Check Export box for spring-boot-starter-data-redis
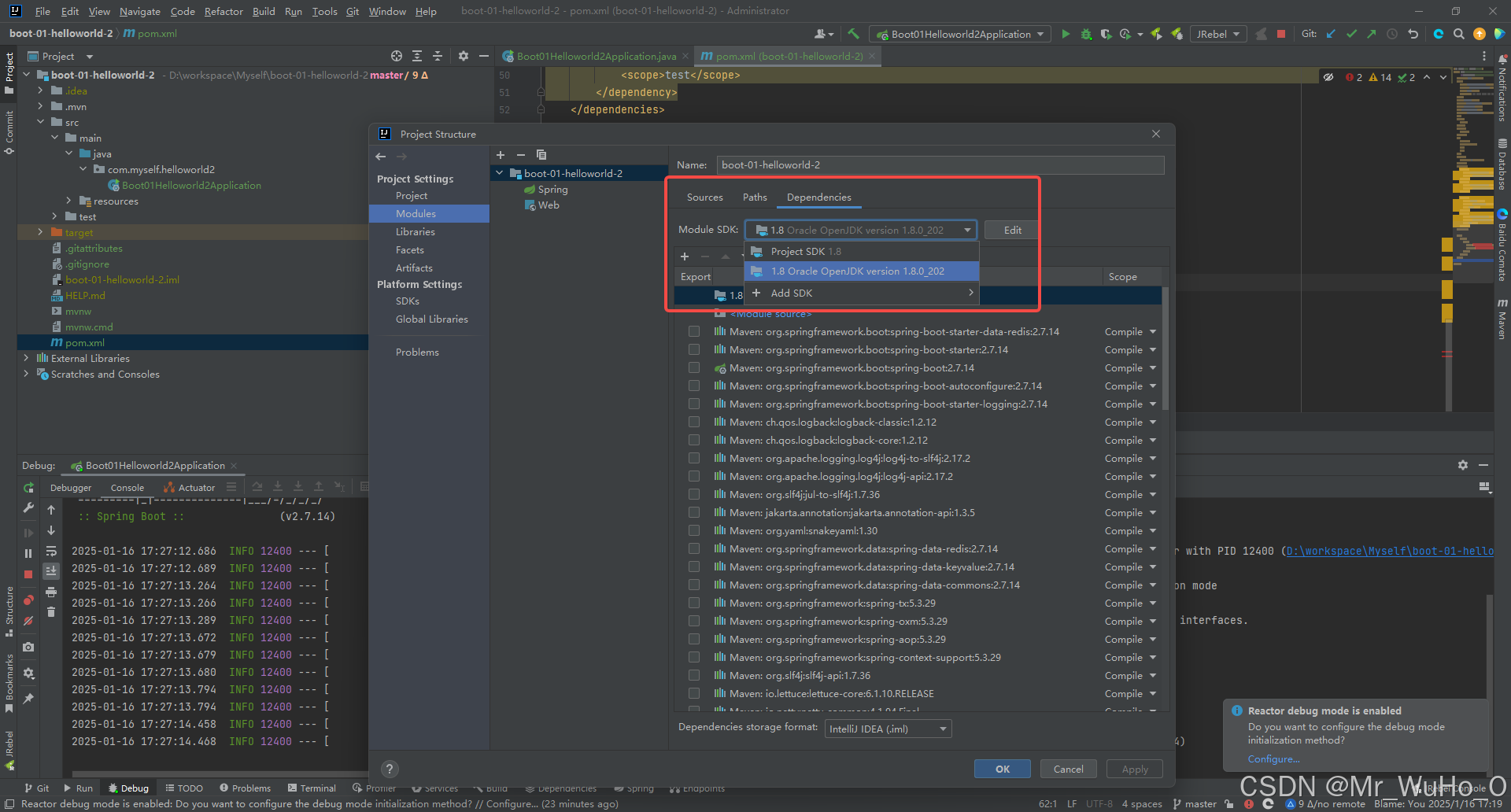 pyautogui.click(x=694, y=331)
